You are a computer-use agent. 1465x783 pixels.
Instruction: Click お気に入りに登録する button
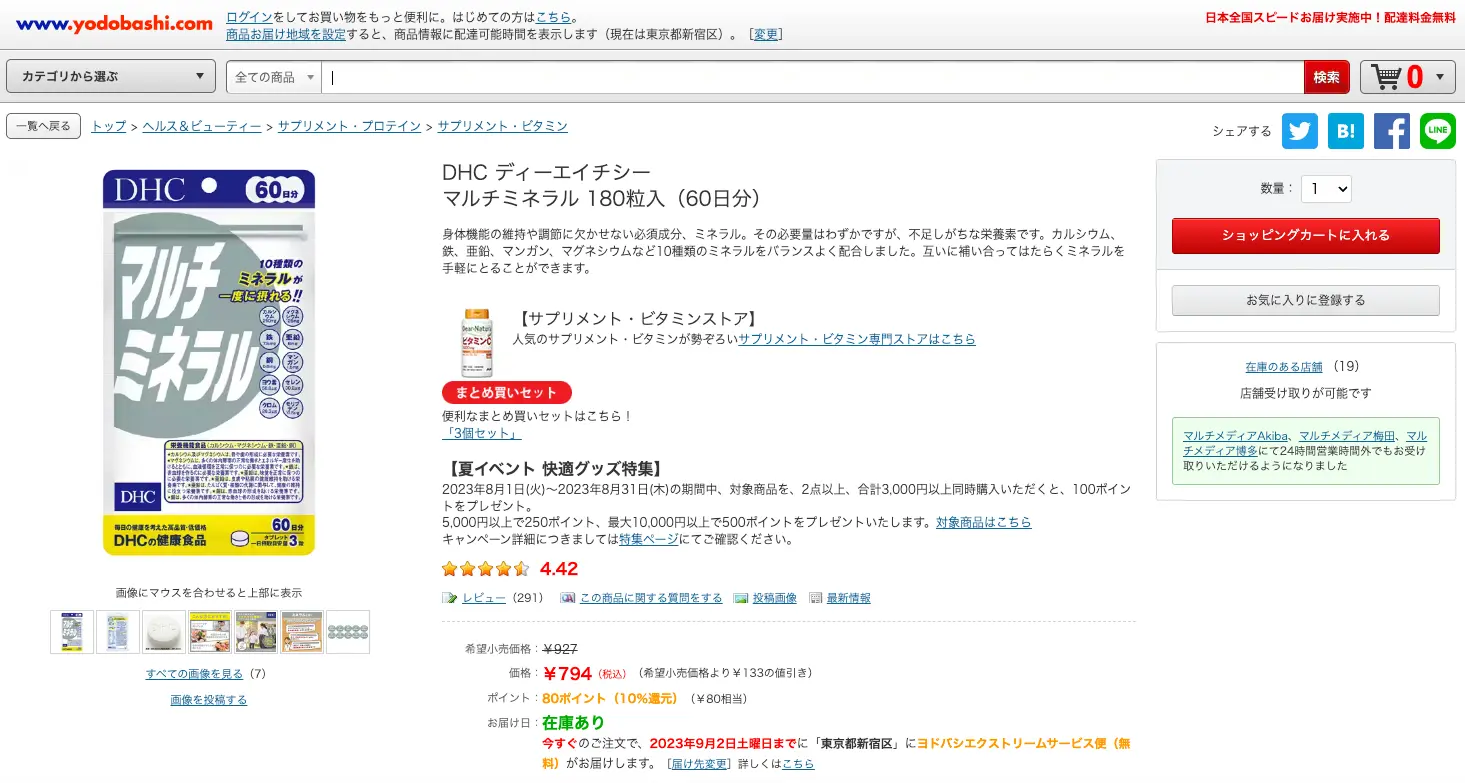click(x=1306, y=300)
